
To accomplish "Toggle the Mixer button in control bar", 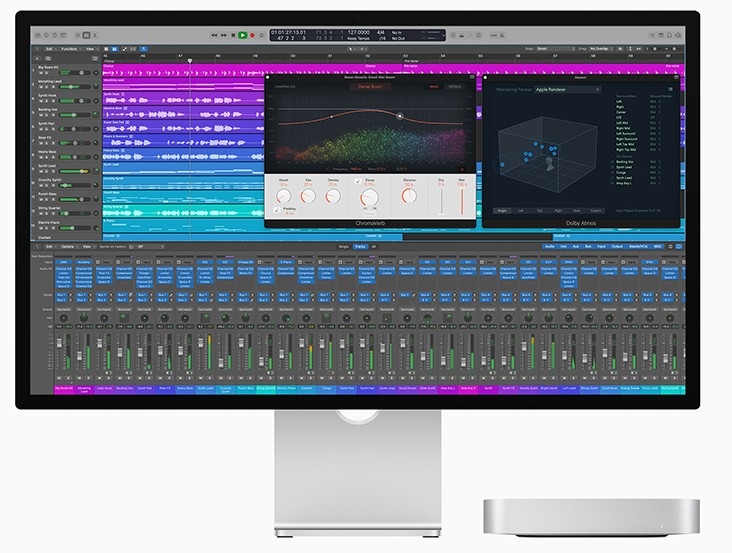I will [86, 35].
